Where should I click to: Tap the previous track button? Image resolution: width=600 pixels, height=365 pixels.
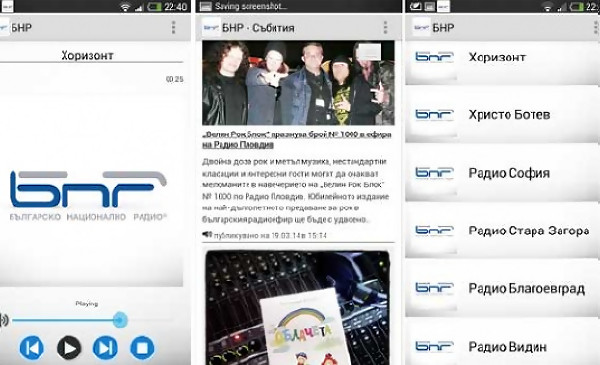pos(31,348)
